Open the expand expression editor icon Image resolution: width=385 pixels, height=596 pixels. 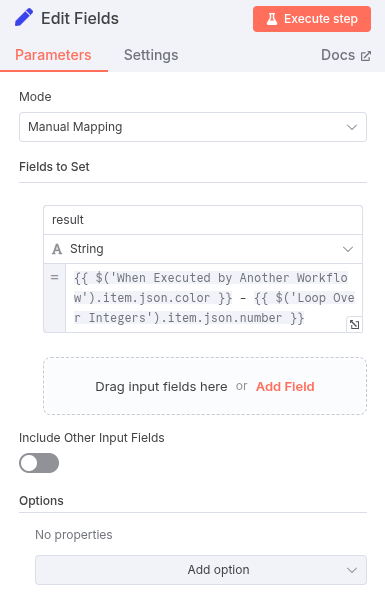[x=355, y=325]
